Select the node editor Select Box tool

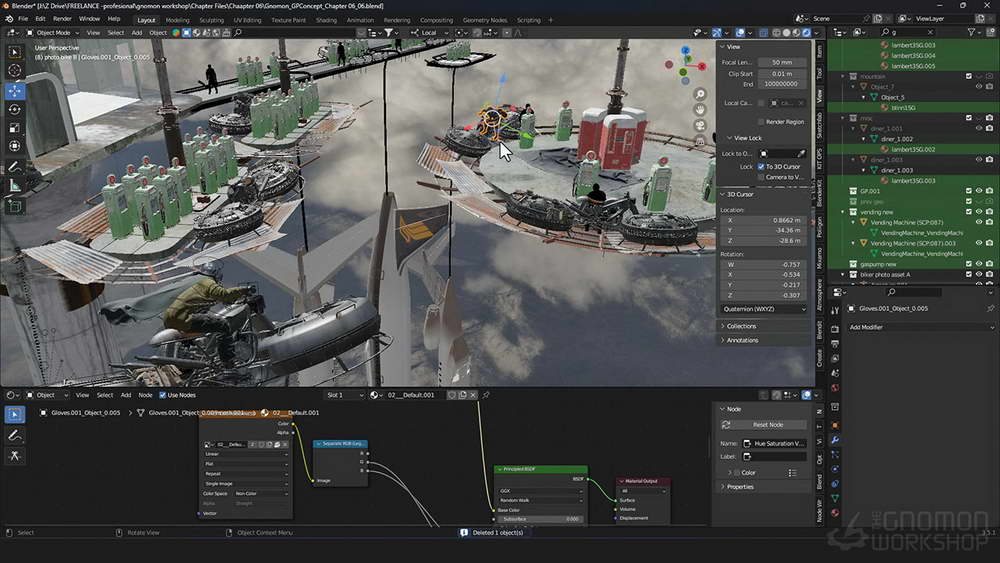point(15,414)
